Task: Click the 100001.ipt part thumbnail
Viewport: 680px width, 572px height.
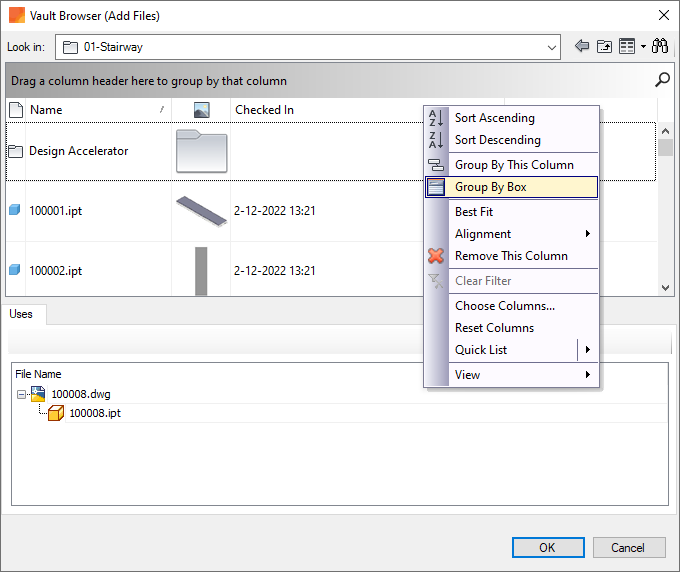Action: pyautogui.click(x=201, y=211)
